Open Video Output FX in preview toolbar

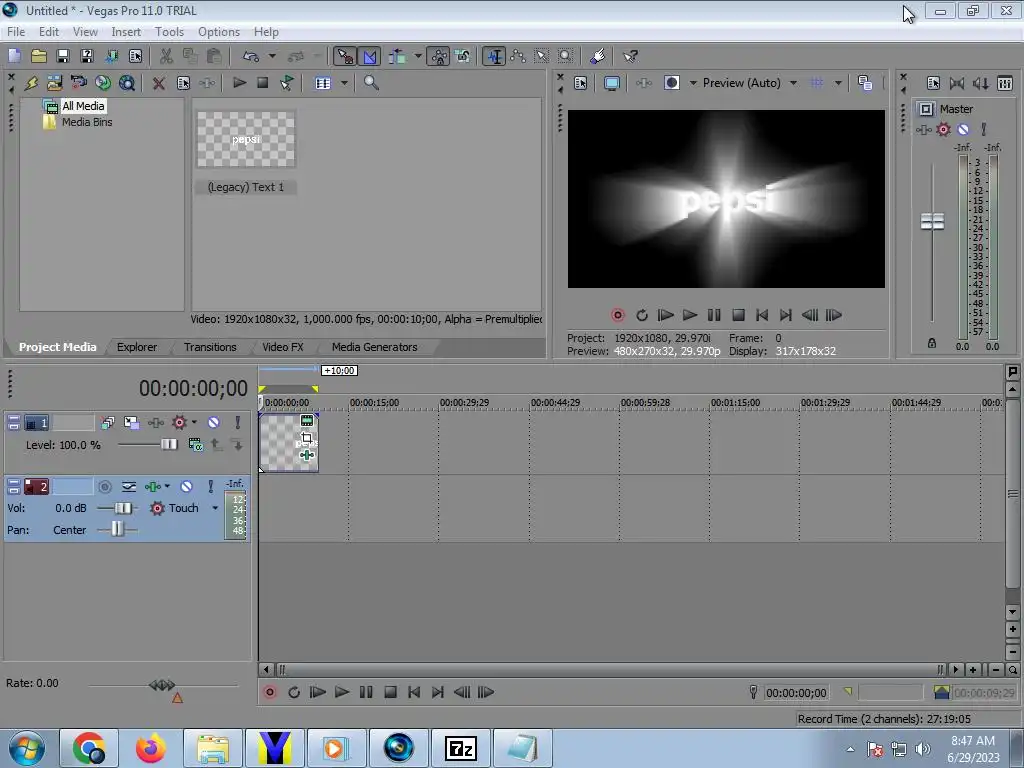pyautogui.click(x=644, y=83)
